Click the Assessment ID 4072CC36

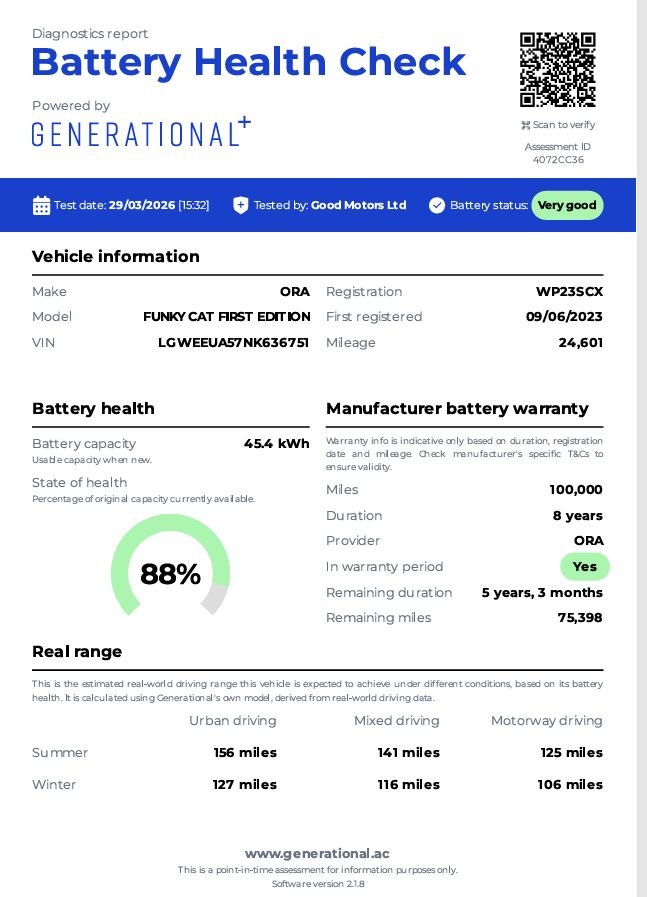click(x=558, y=160)
